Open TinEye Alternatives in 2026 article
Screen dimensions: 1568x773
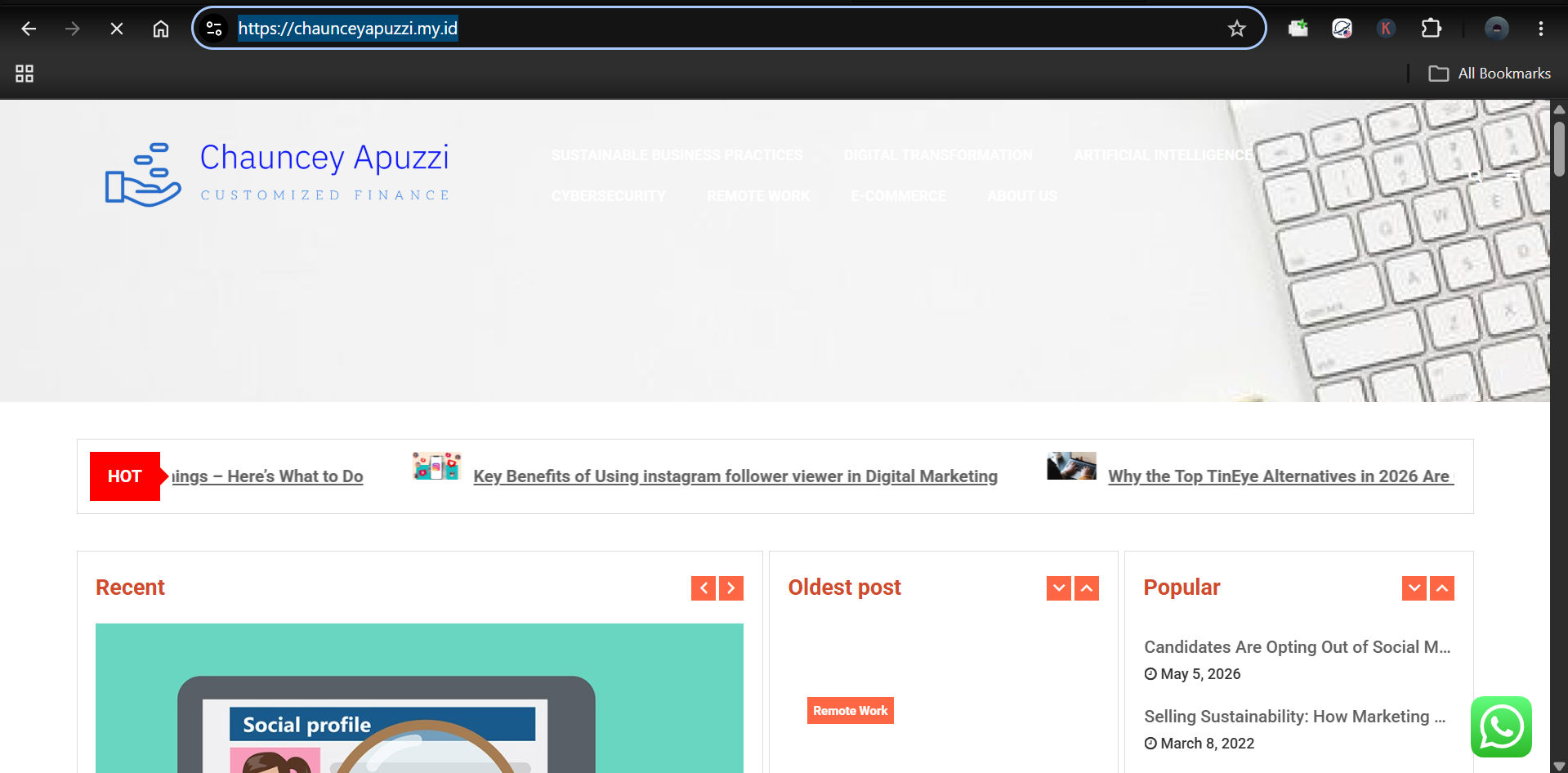tap(1280, 476)
